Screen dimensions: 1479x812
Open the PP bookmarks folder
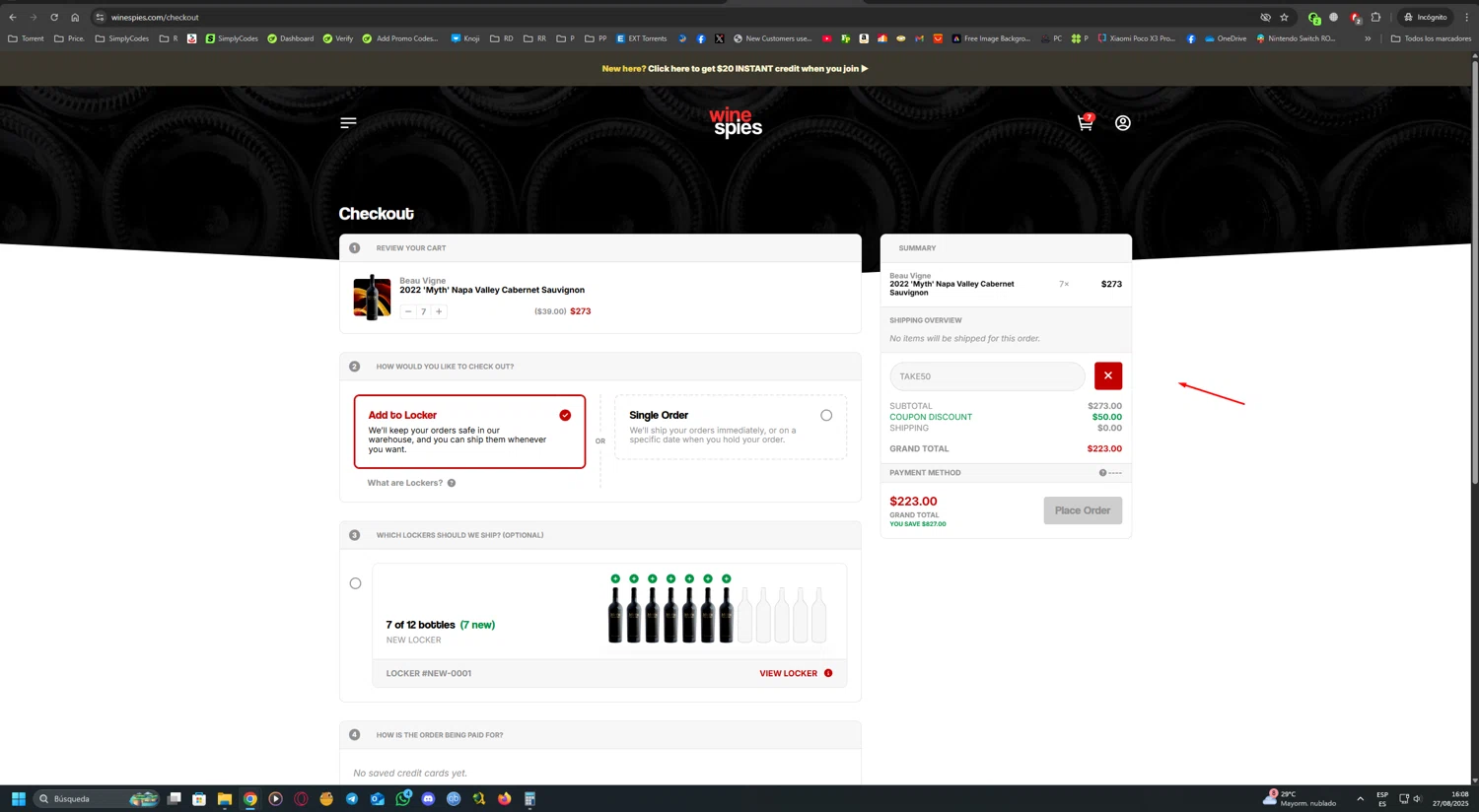click(596, 38)
